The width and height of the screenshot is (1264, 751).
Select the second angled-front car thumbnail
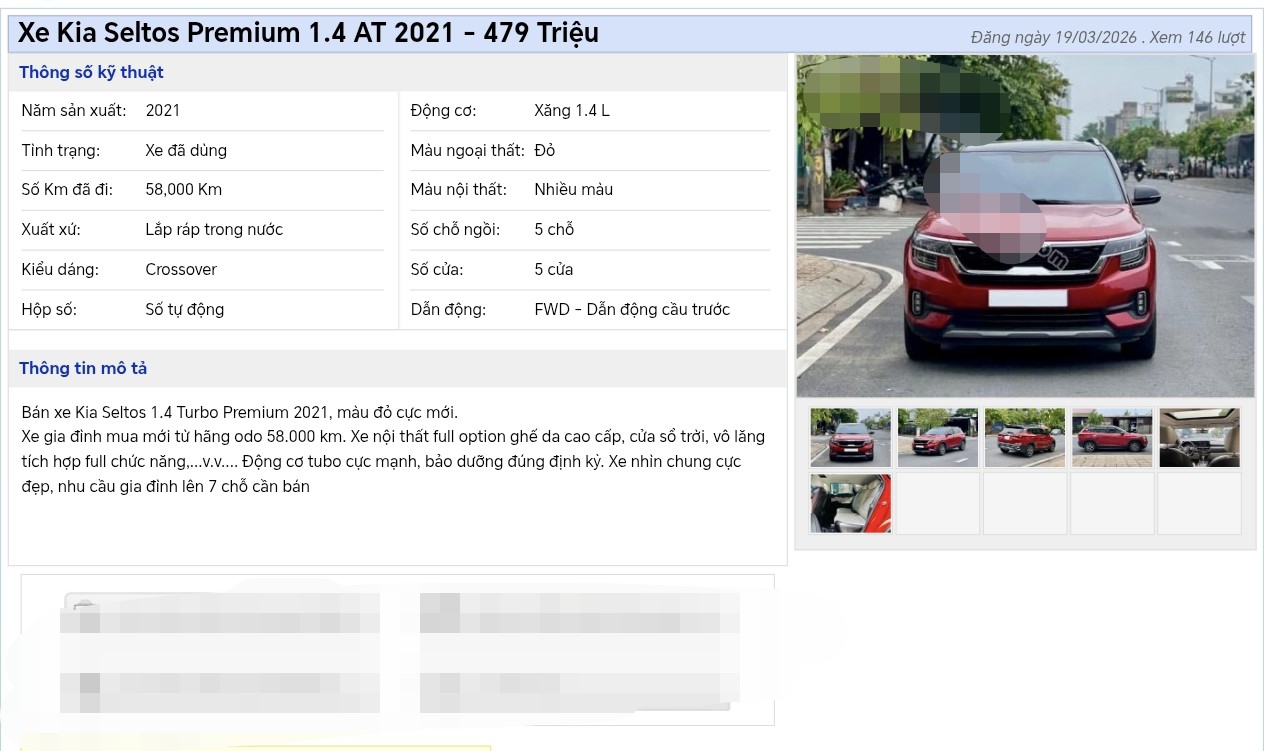[937, 437]
